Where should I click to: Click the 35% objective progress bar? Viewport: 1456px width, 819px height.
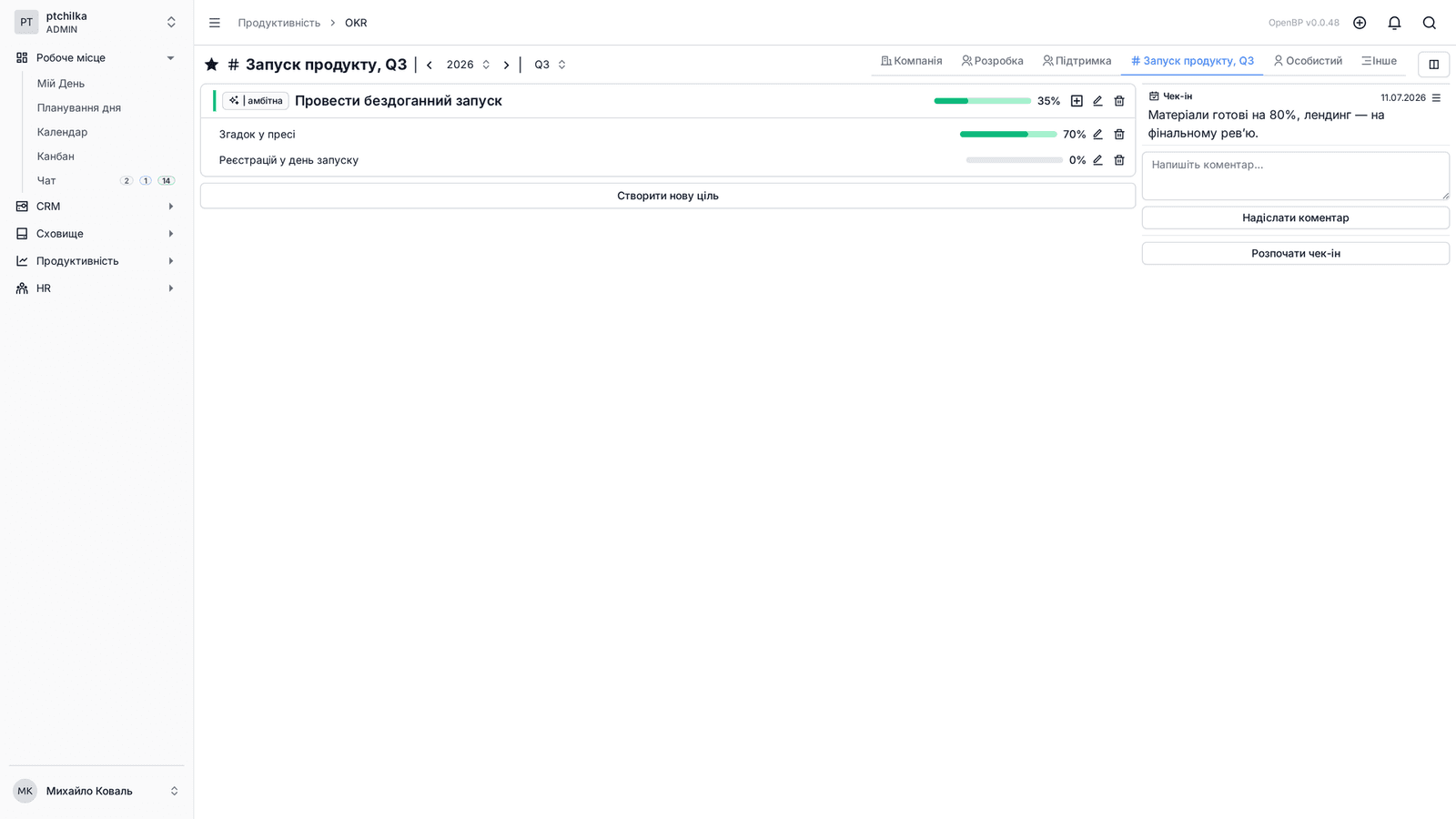click(982, 101)
